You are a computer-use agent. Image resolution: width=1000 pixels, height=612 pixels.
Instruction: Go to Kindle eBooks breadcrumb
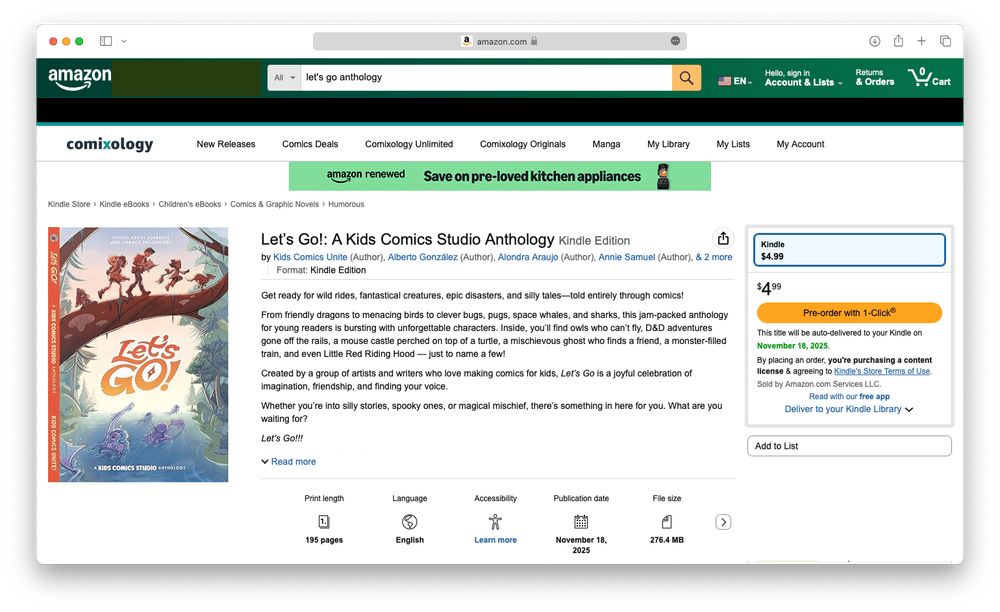click(124, 204)
